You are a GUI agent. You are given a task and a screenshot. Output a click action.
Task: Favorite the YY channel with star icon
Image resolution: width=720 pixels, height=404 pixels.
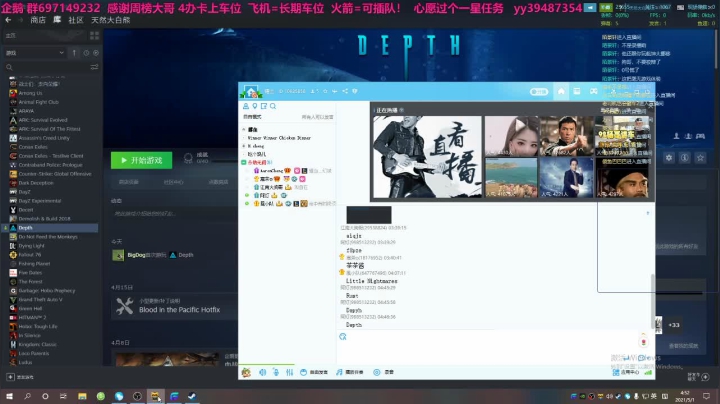(x=325, y=91)
